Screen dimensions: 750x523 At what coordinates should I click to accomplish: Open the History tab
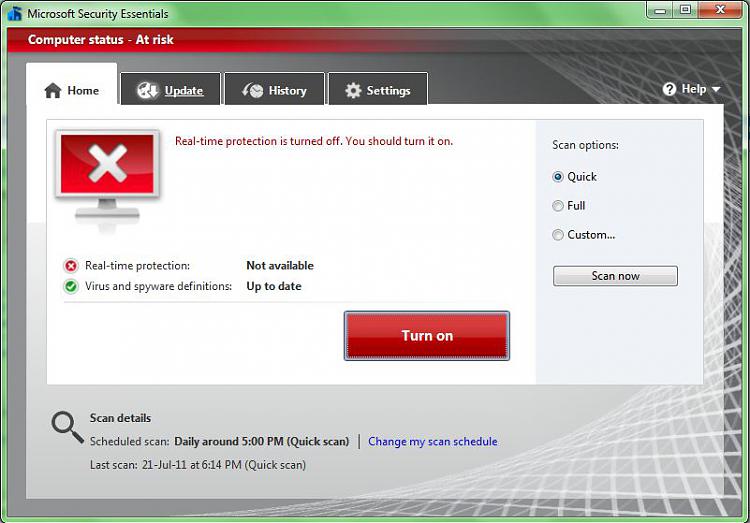point(275,89)
